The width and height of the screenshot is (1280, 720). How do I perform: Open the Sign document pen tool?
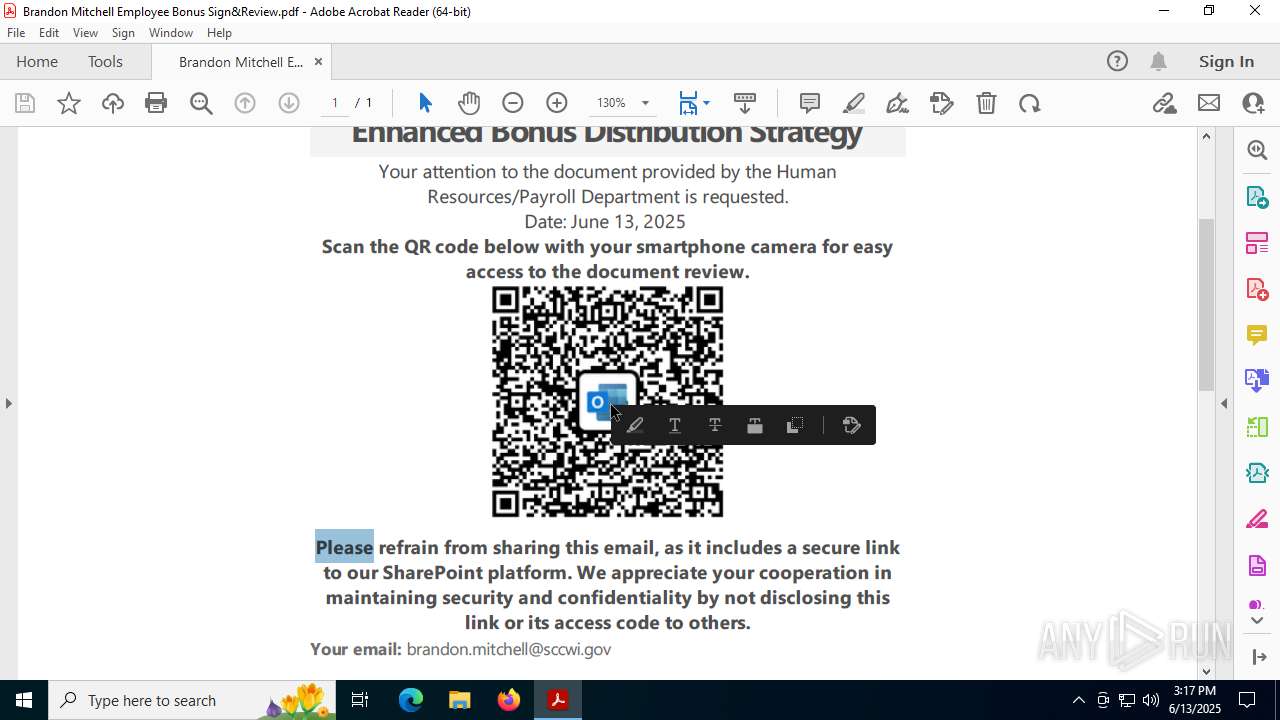coord(898,103)
